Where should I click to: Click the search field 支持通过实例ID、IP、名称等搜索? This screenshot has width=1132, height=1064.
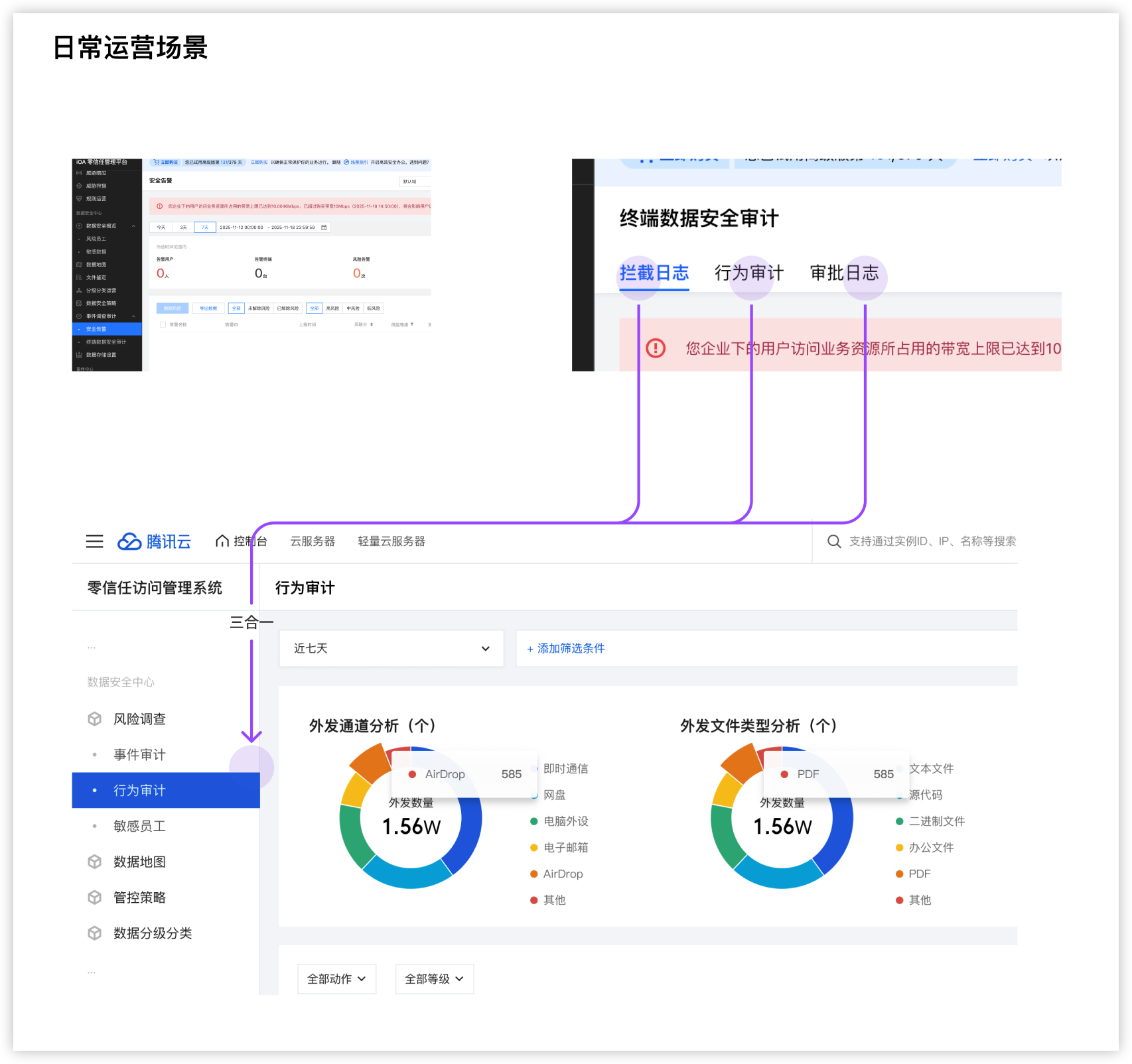(x=932, y=541)
